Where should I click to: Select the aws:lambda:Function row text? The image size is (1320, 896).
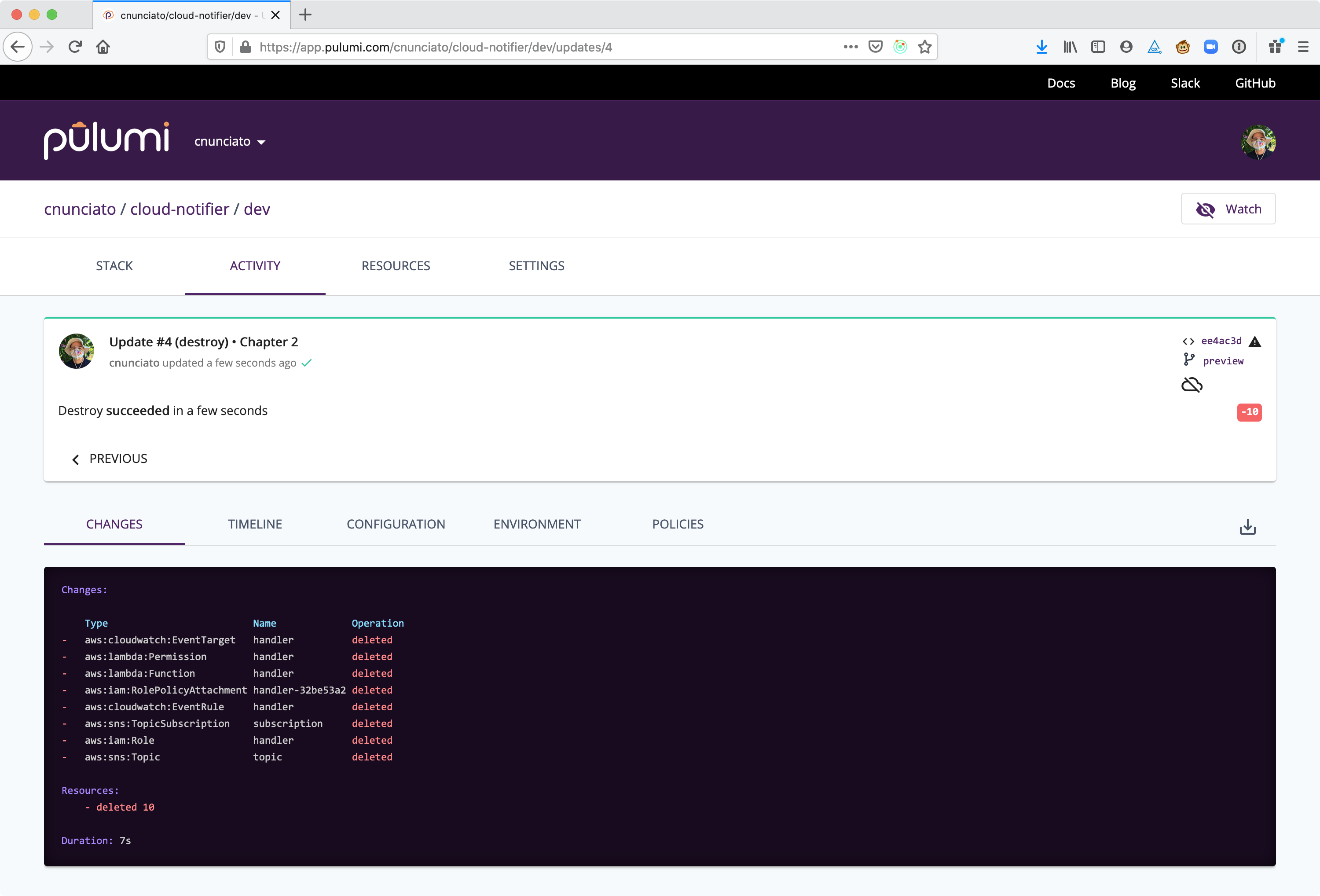[x=140, y=673]
